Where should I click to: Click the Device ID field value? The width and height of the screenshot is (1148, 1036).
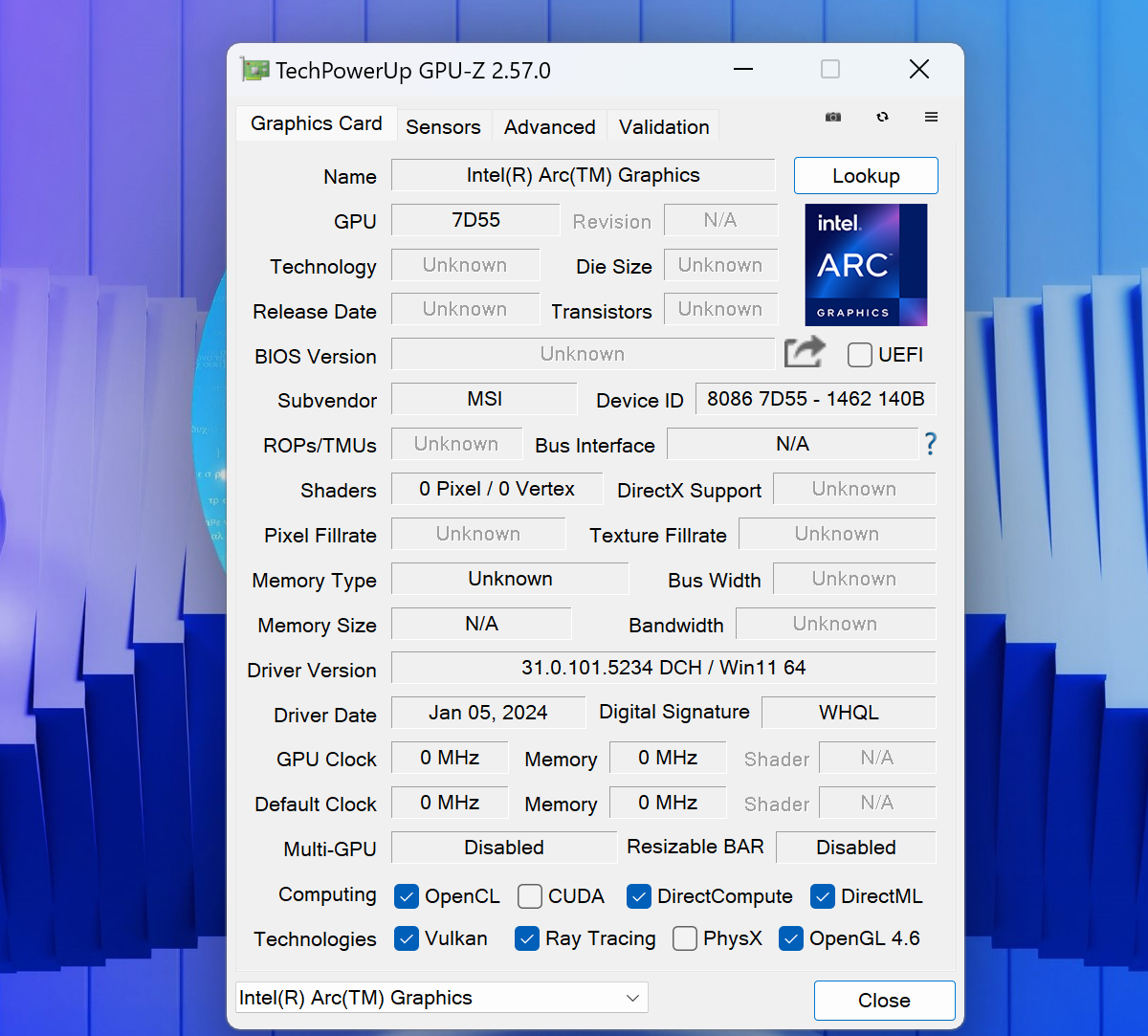coord(815,399)
